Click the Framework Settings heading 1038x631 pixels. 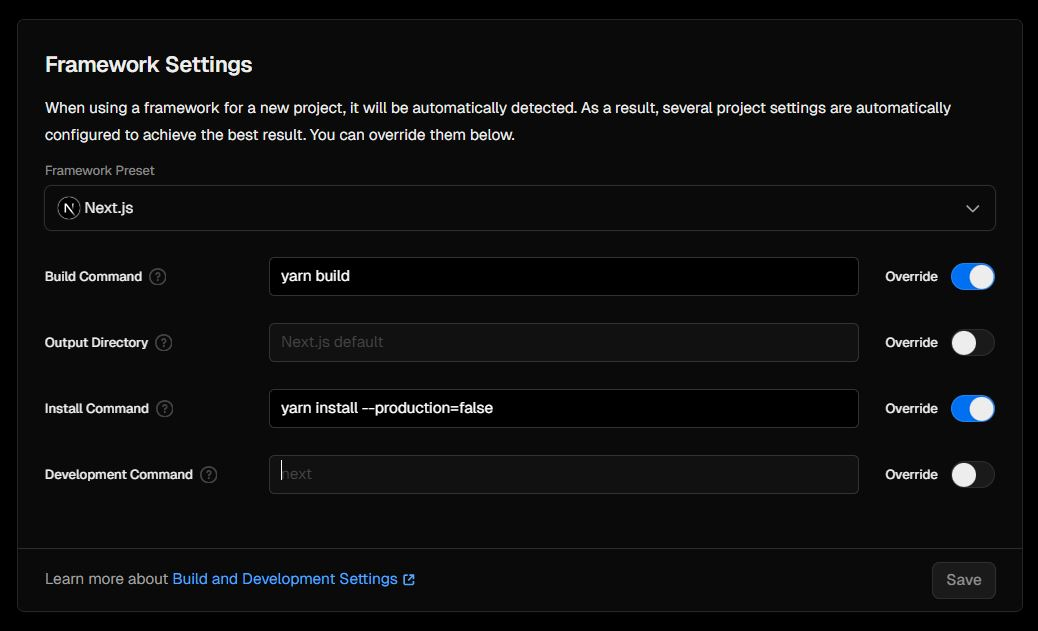[x=148, y=65]
